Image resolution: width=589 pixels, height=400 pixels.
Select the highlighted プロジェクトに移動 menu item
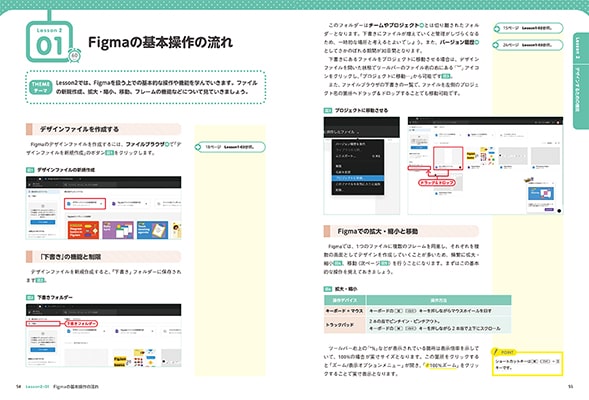point(358,178)
